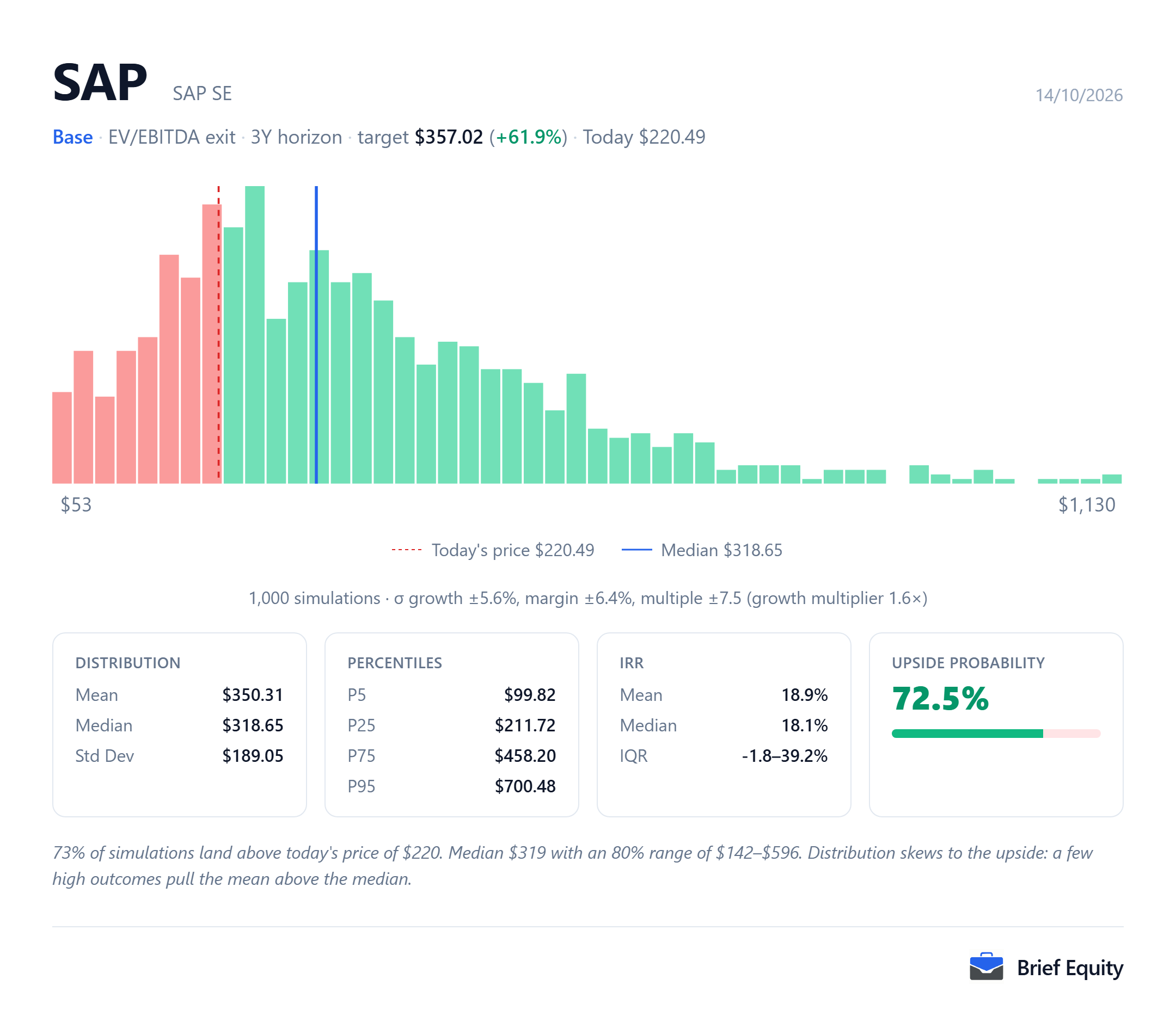Screen dimensions: 1176x1010
Task: Click the Distribution Mean value $350.31
Action: [253, 694]
